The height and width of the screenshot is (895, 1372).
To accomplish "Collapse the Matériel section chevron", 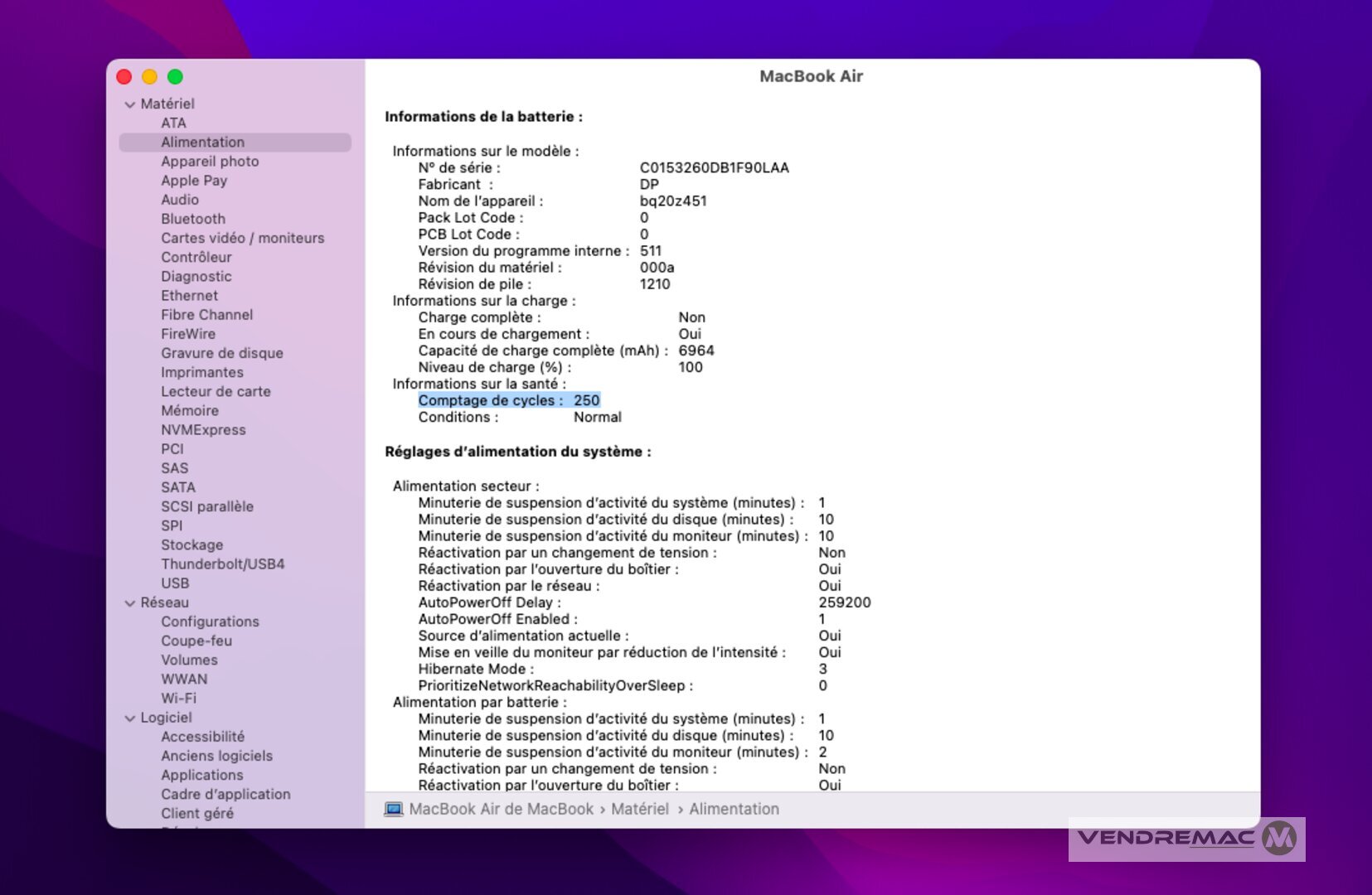I will 130,104.
